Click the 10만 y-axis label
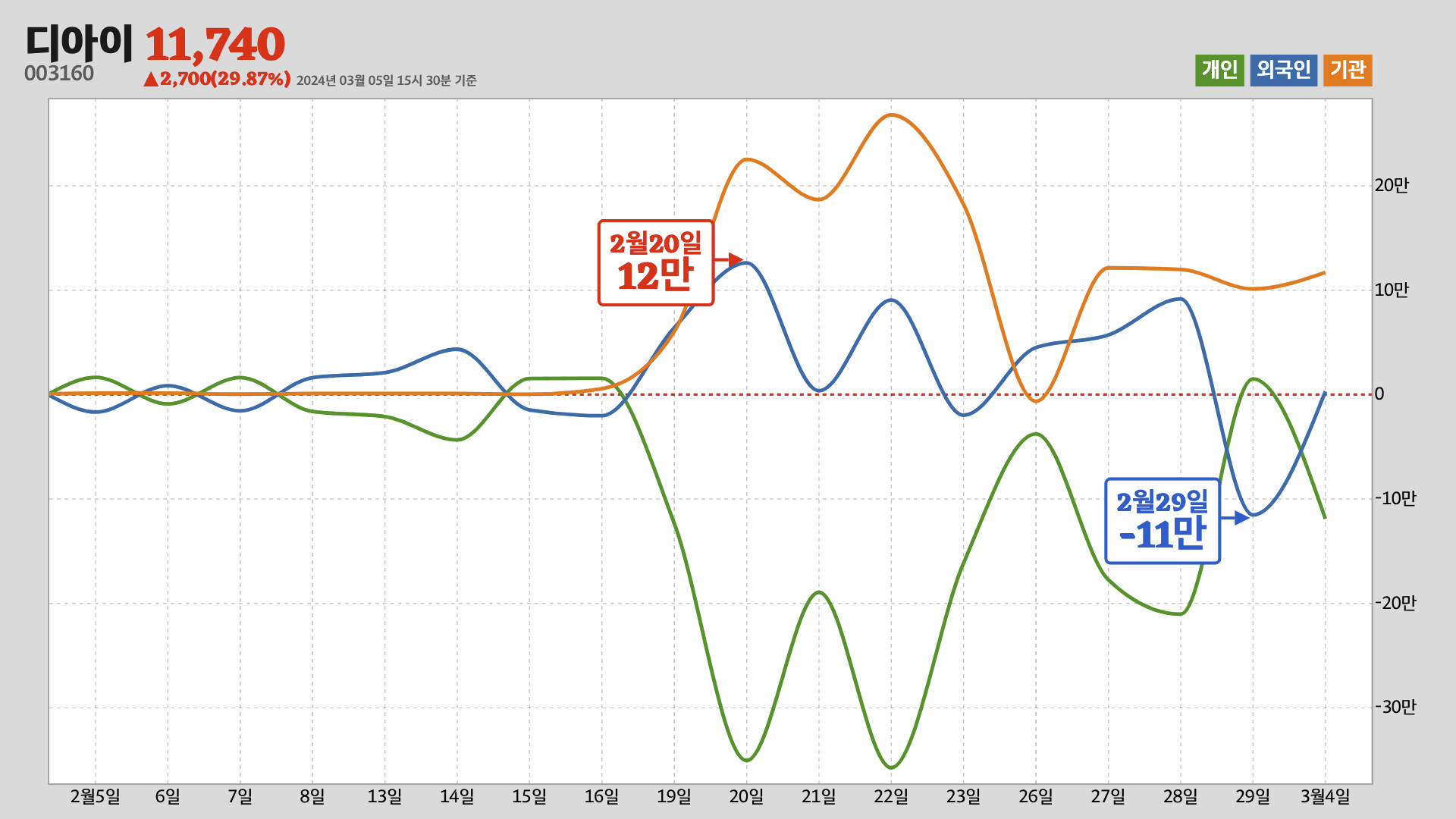The image size is (1456, 819). (x=1392, y=290)
